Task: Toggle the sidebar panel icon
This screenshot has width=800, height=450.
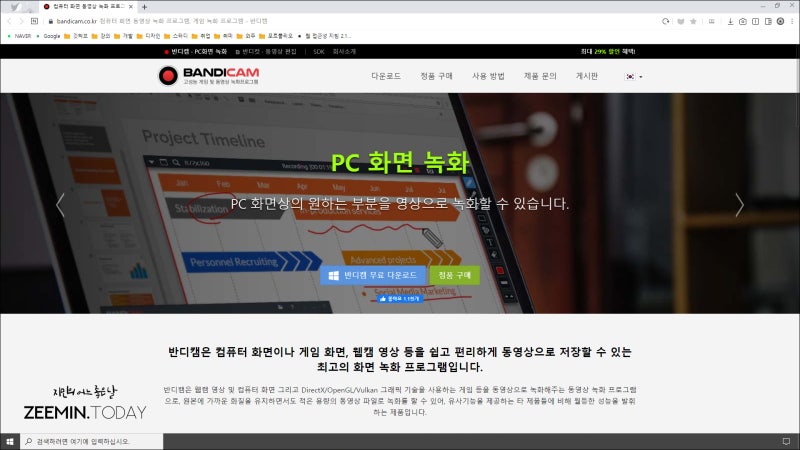Action: click(x=768, y=21)
